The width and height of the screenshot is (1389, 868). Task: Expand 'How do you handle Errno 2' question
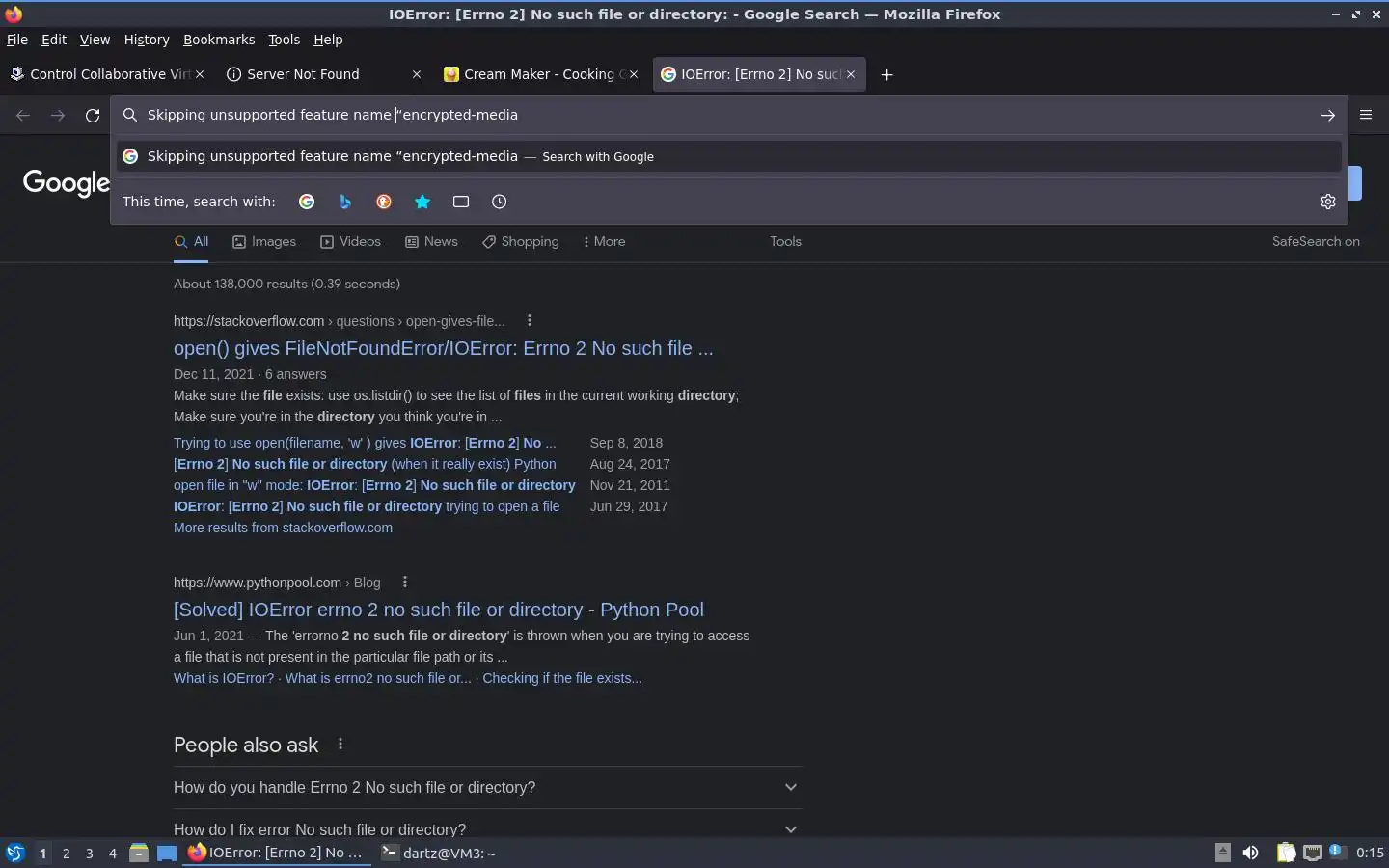487,787
